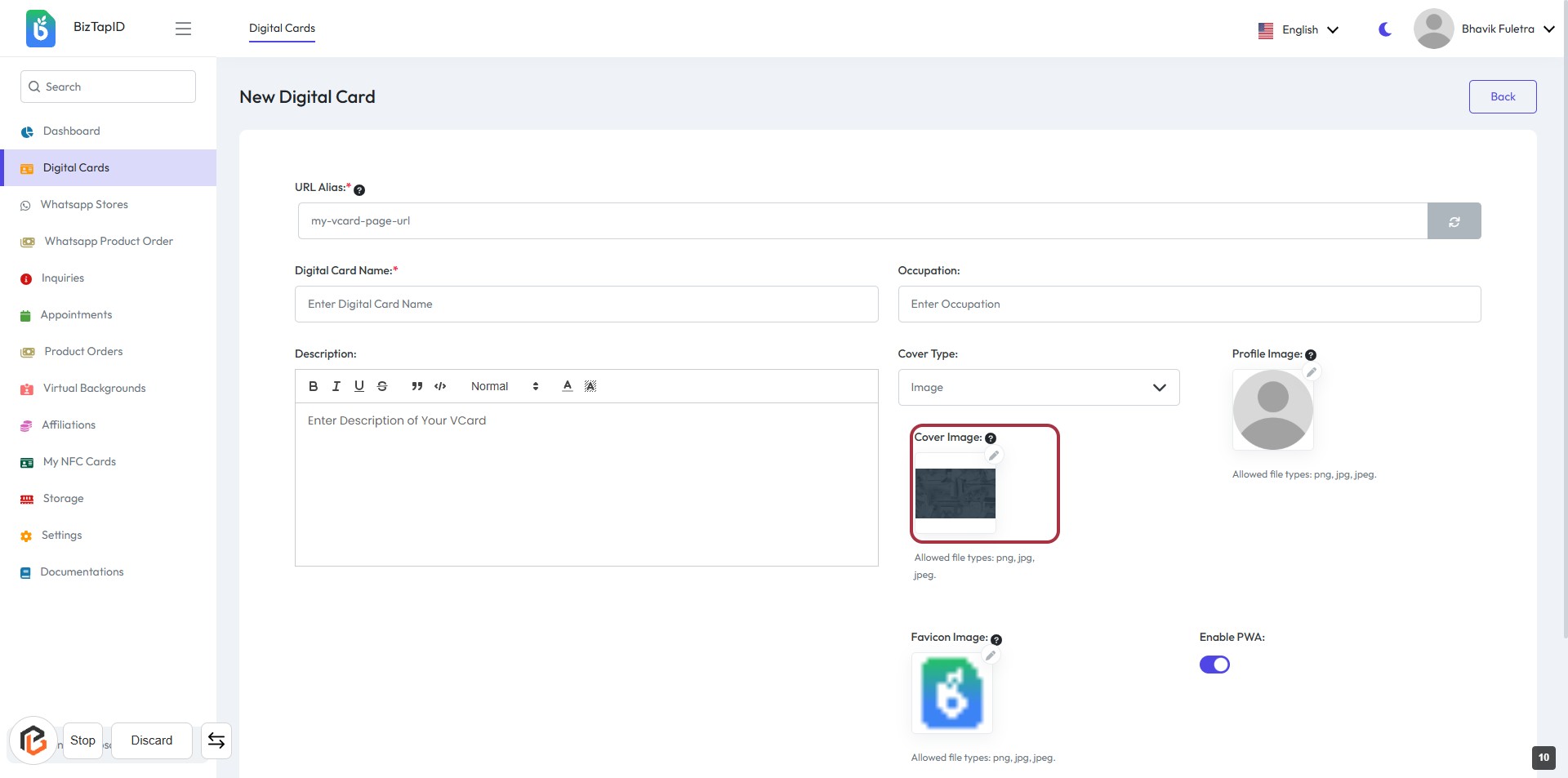
Task: Apply strikethrough in description toolbar
Action: click(382, 386)
